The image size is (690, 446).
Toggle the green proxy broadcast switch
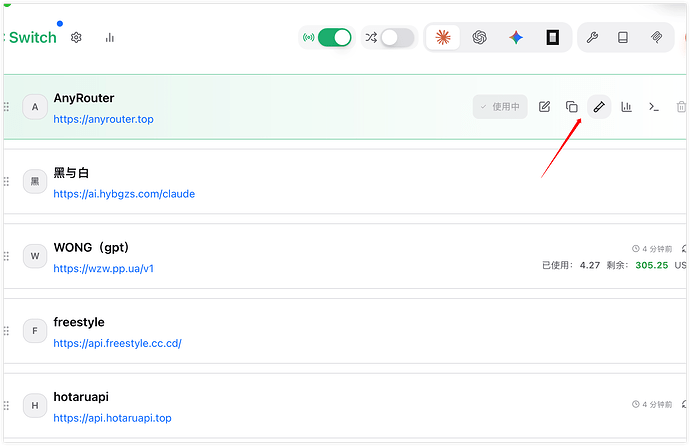coord(334,37)
